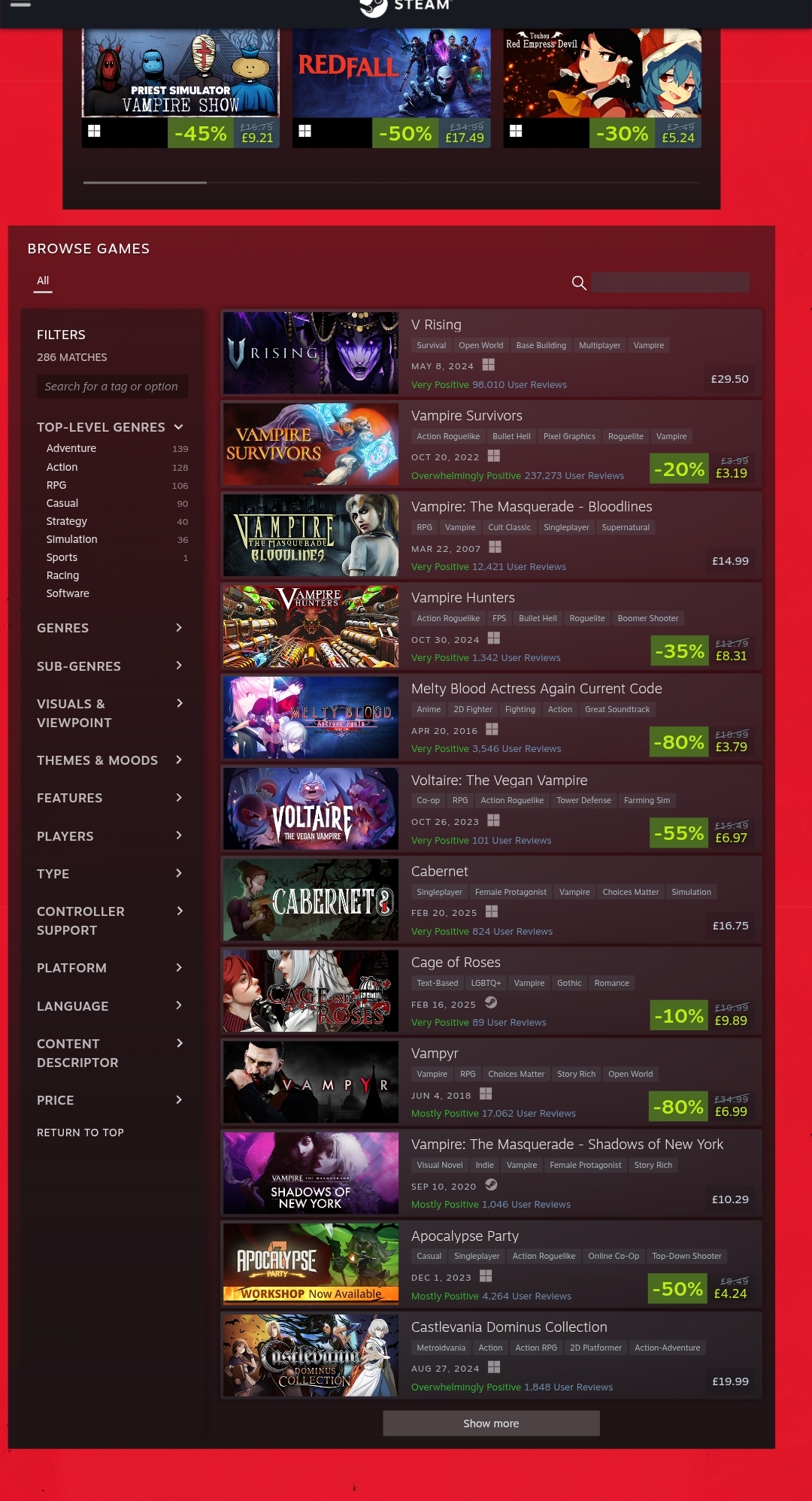This screenshot has width=812, height=1501.
Task: Click the Steam logo in header
Action: click(x=404, y=6)
